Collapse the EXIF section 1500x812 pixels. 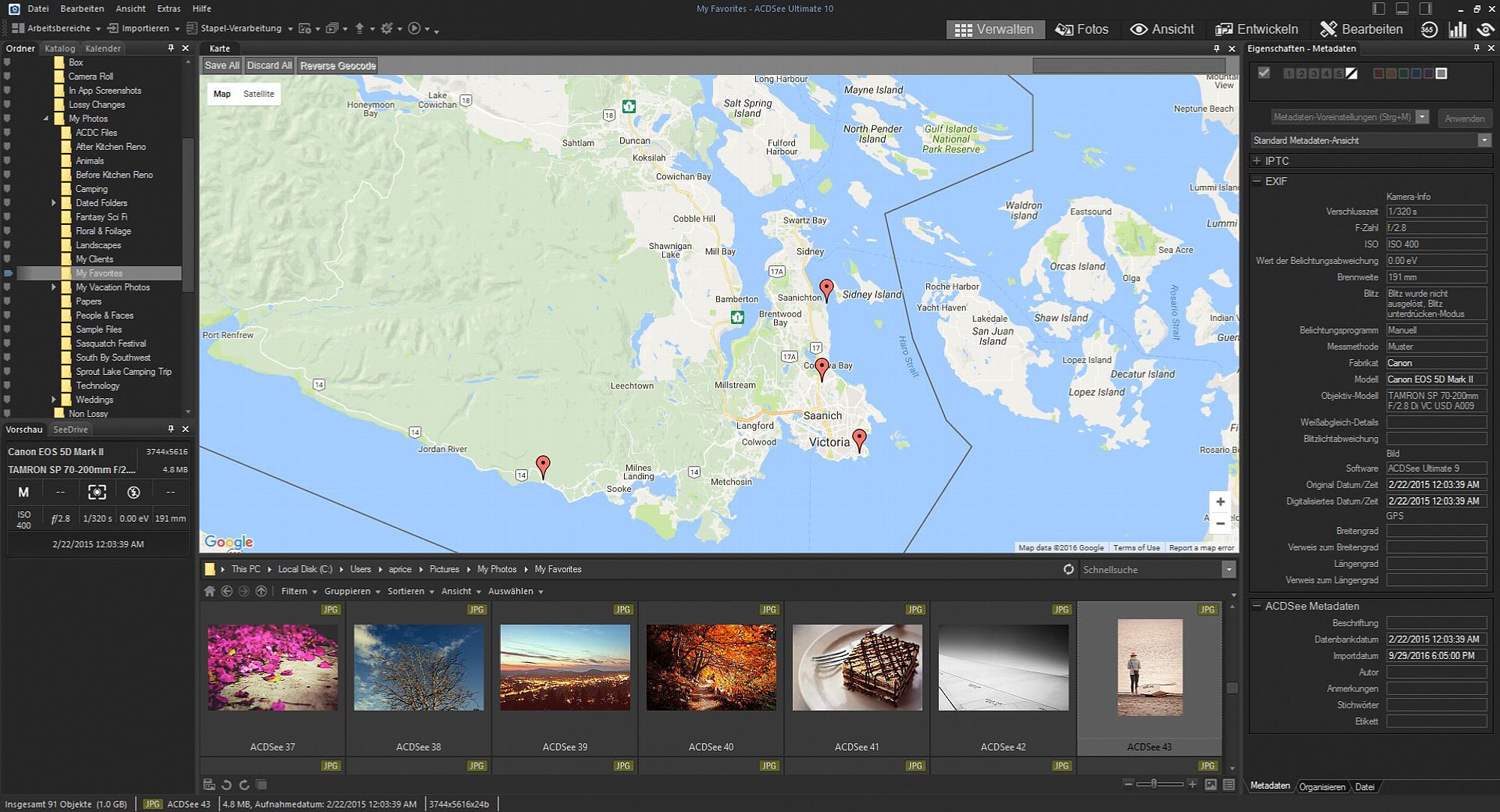1257,181
